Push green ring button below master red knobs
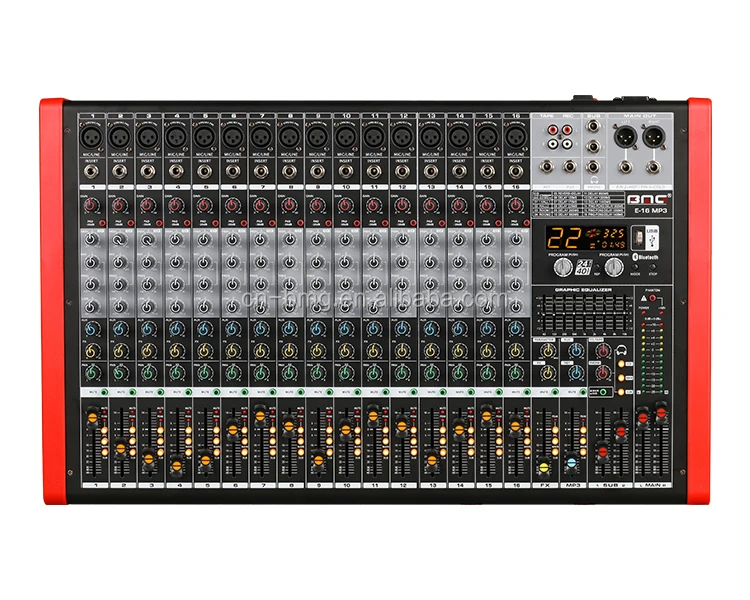This screenshot has height=600, width=750. [604, 392]
